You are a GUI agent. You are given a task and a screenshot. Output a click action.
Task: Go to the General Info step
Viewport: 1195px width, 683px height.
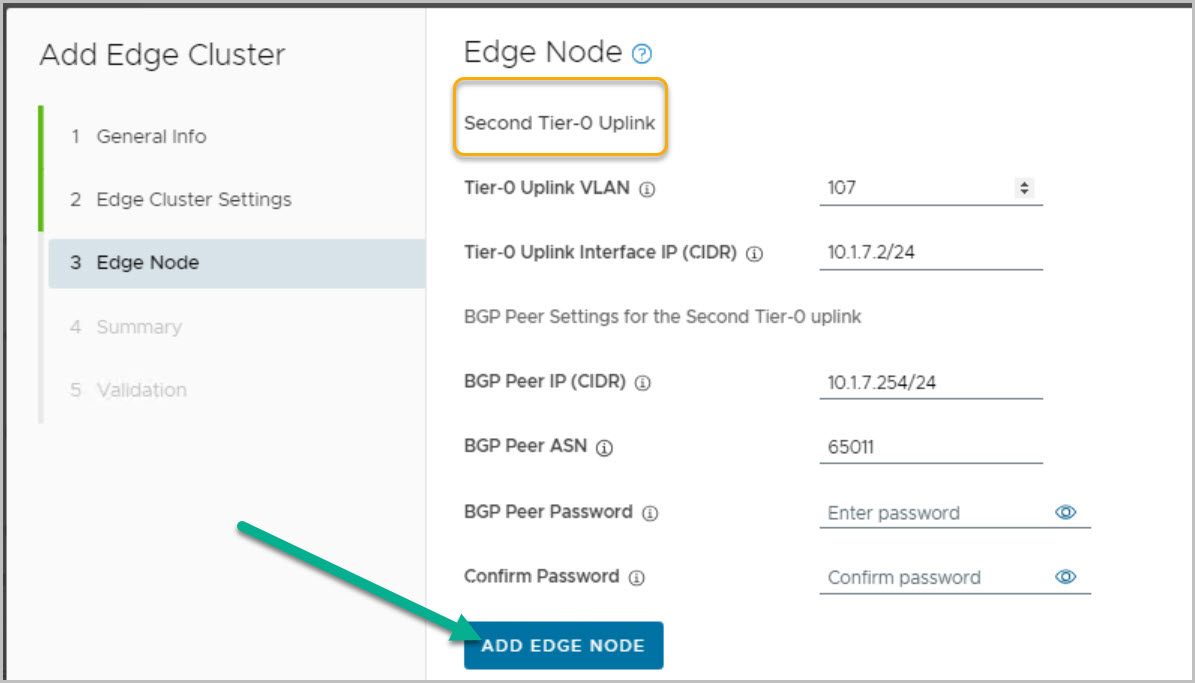pyautogui.click(x=151, y=136)
